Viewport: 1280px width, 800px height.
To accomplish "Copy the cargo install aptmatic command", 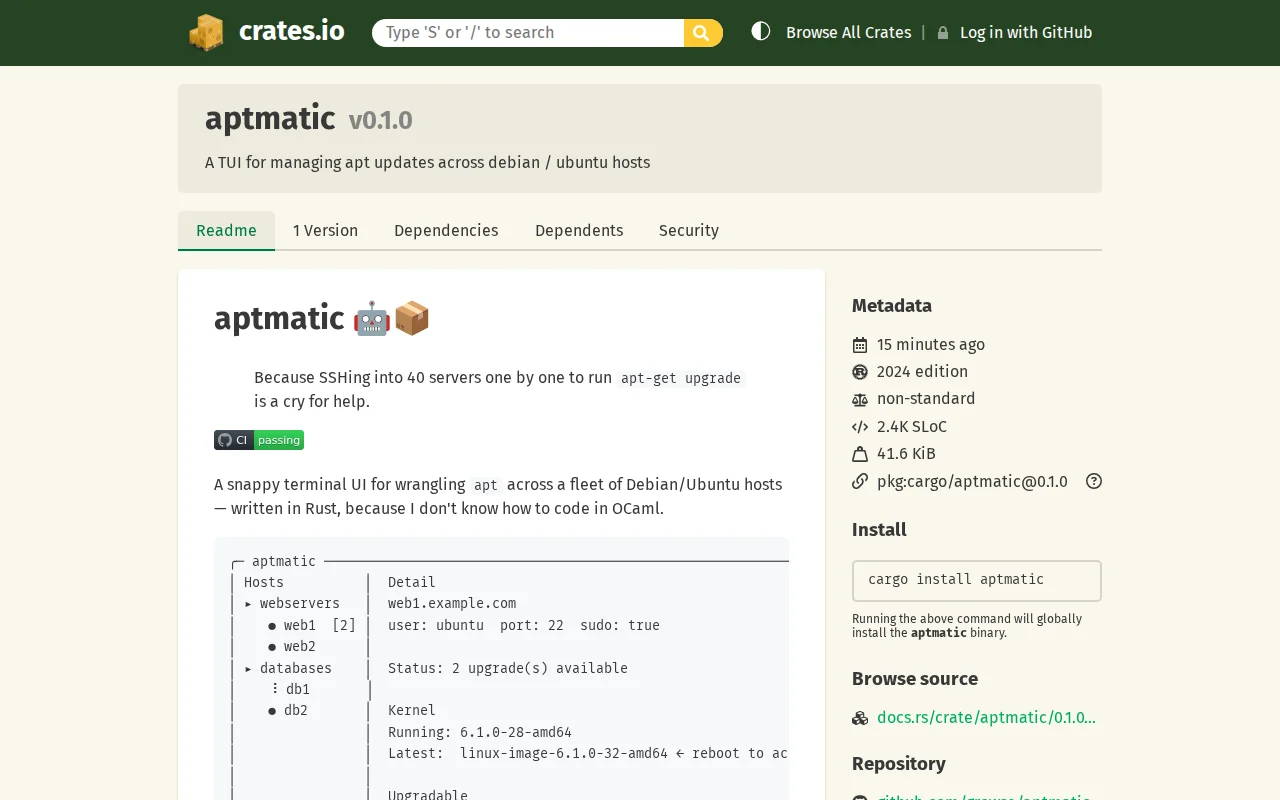I will tap(977, 580).
